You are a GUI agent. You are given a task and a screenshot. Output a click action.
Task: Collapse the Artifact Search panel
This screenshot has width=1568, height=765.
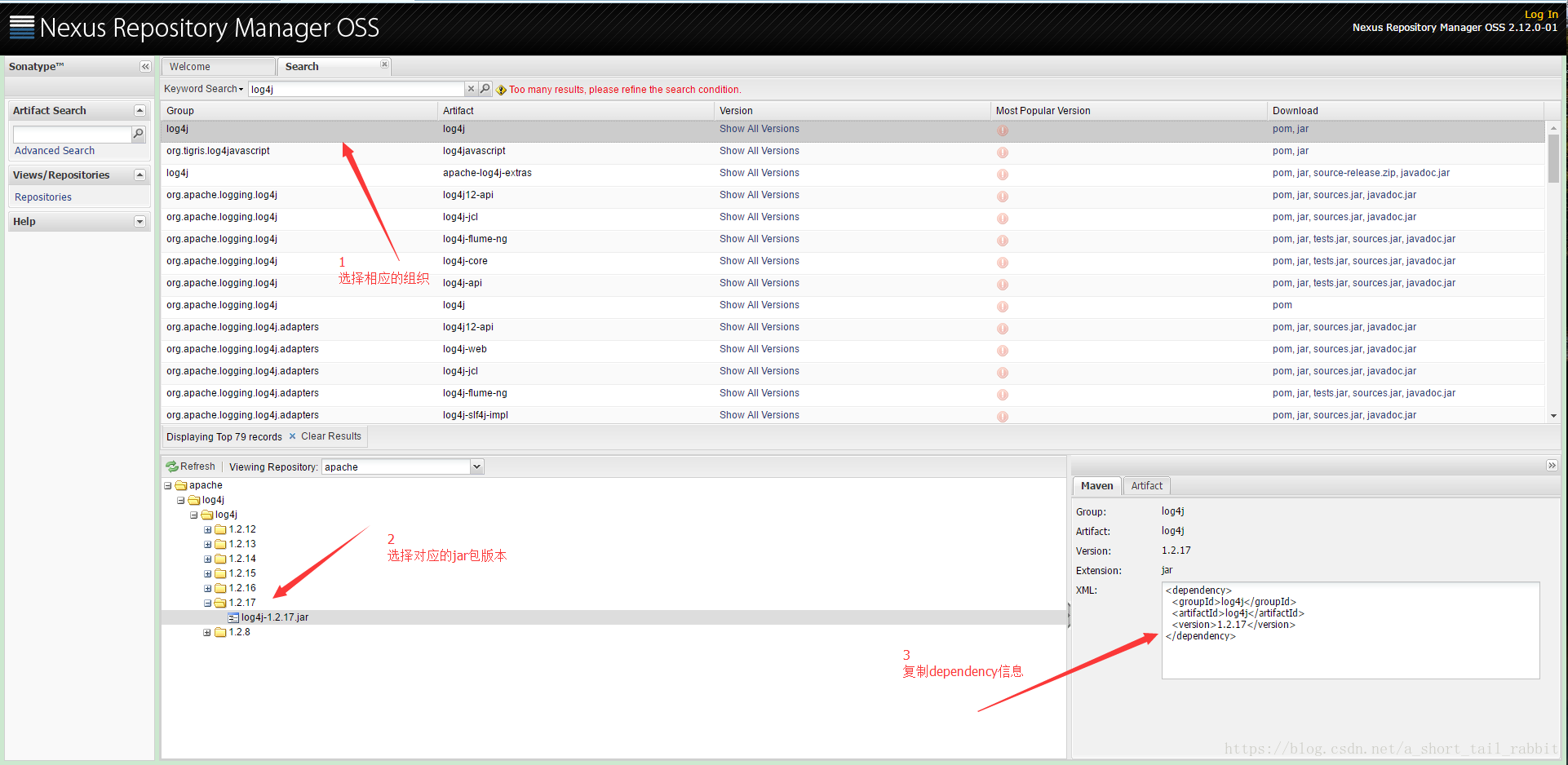(x=140, y=111)
